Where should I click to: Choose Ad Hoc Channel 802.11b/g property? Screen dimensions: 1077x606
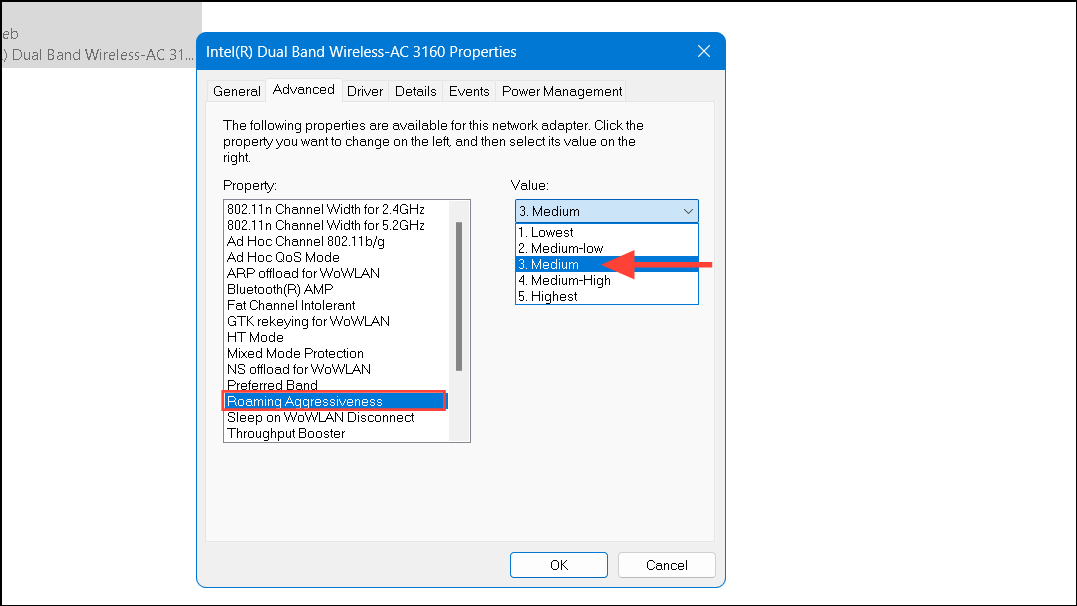(x=337, y=241)
